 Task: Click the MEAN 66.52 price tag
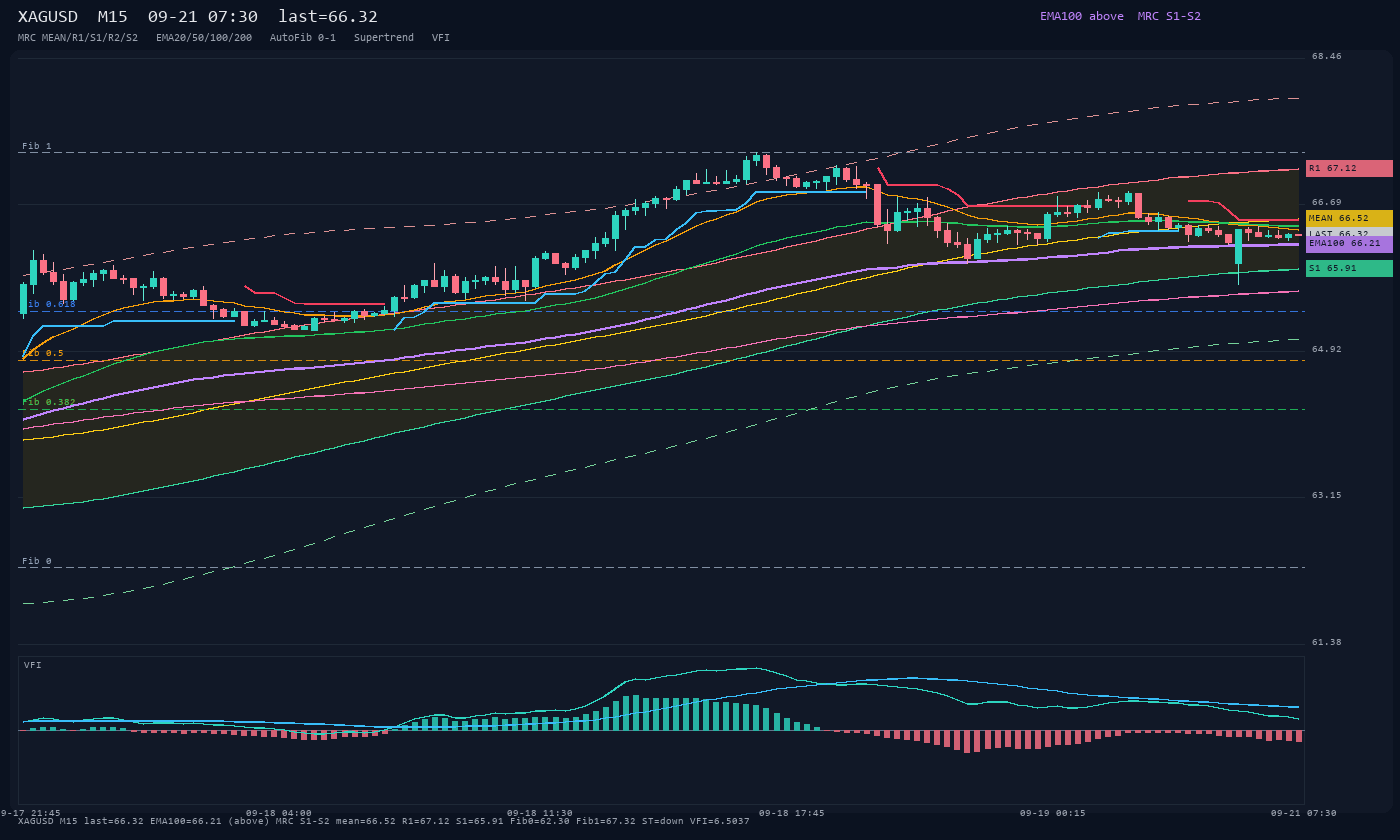click(x=1349, y=218)
